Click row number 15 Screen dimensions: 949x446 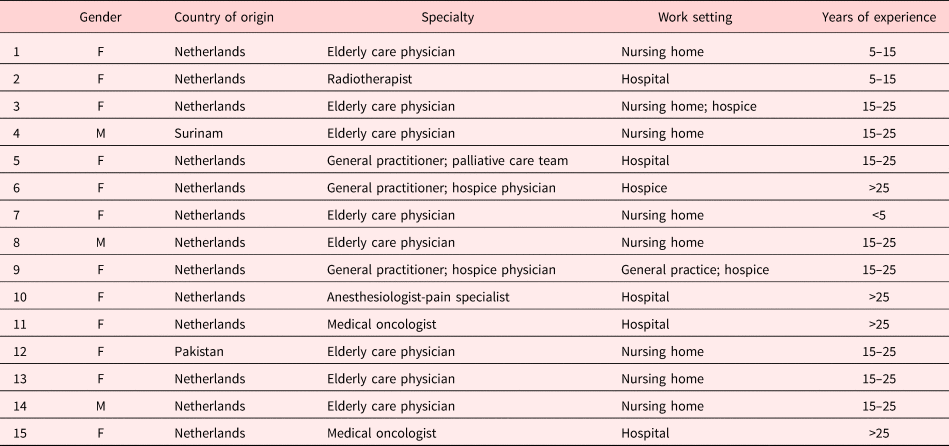(18, 433)
